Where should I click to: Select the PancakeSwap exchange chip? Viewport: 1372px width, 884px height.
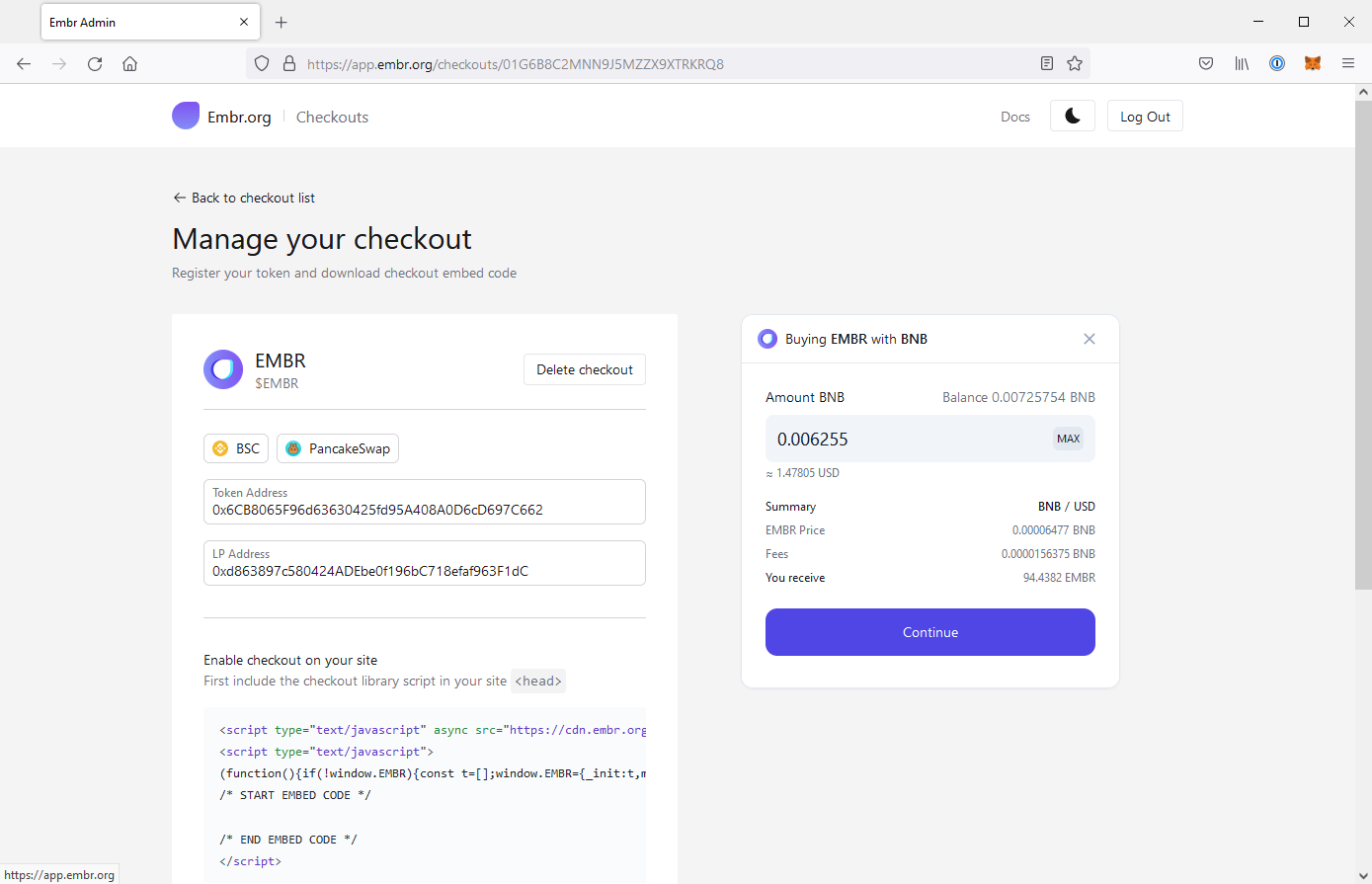[338, 448]
